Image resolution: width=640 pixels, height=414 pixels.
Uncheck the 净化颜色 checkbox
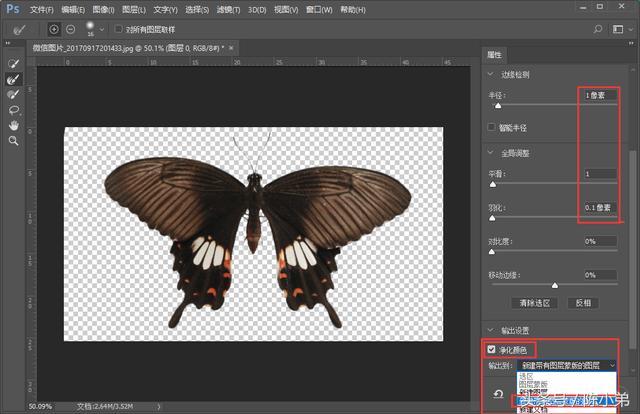[491, 349]
